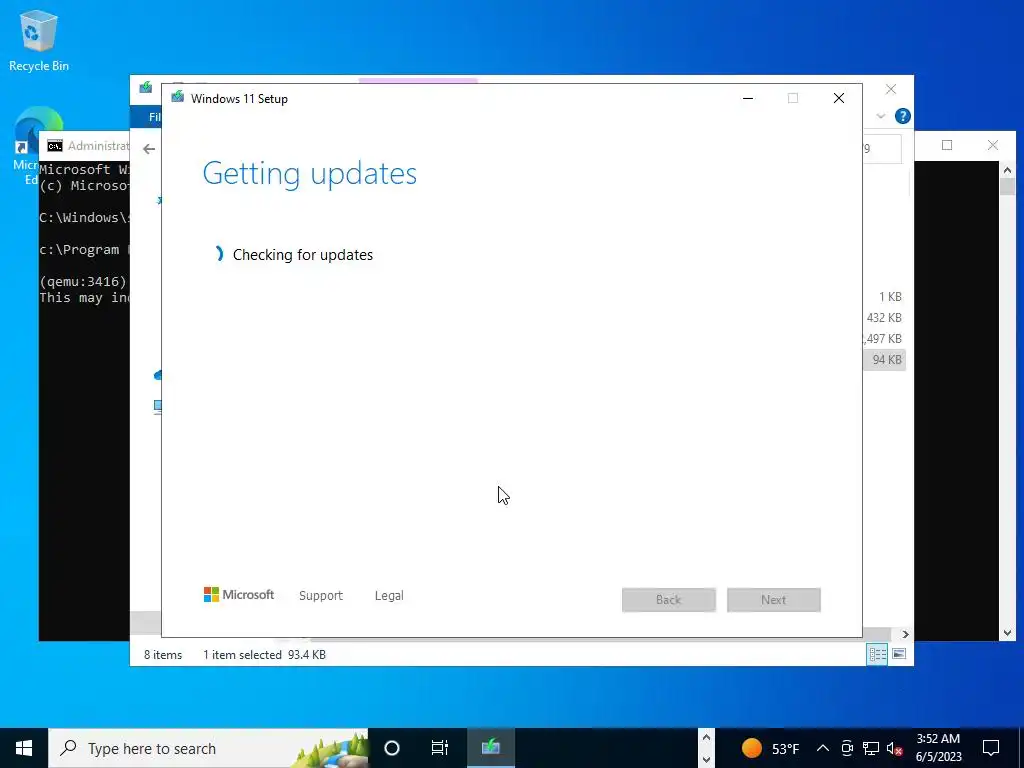Open the Support link in Setup

321,596
